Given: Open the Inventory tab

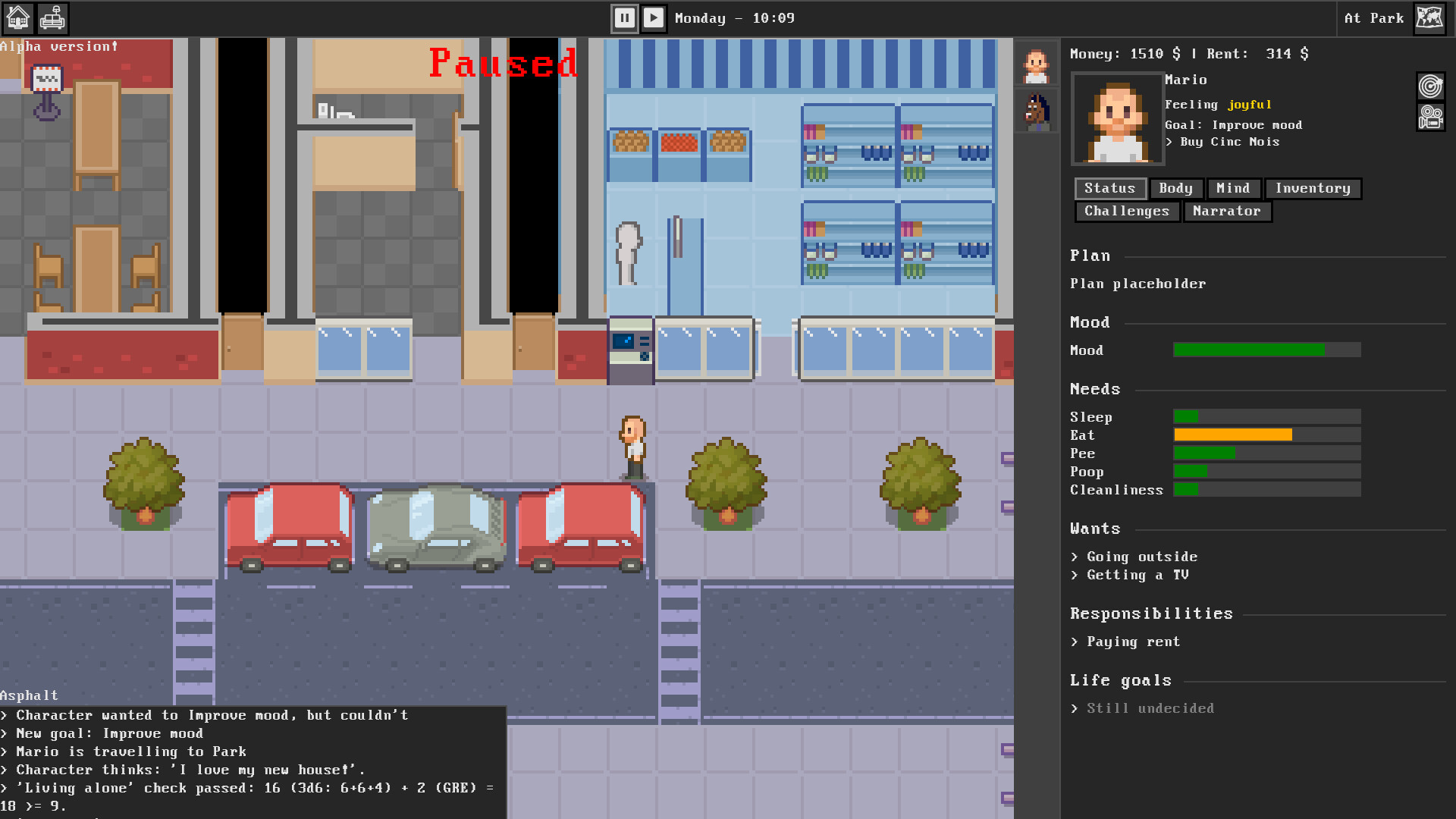Looking at the screenshot, I should 1312,188.
